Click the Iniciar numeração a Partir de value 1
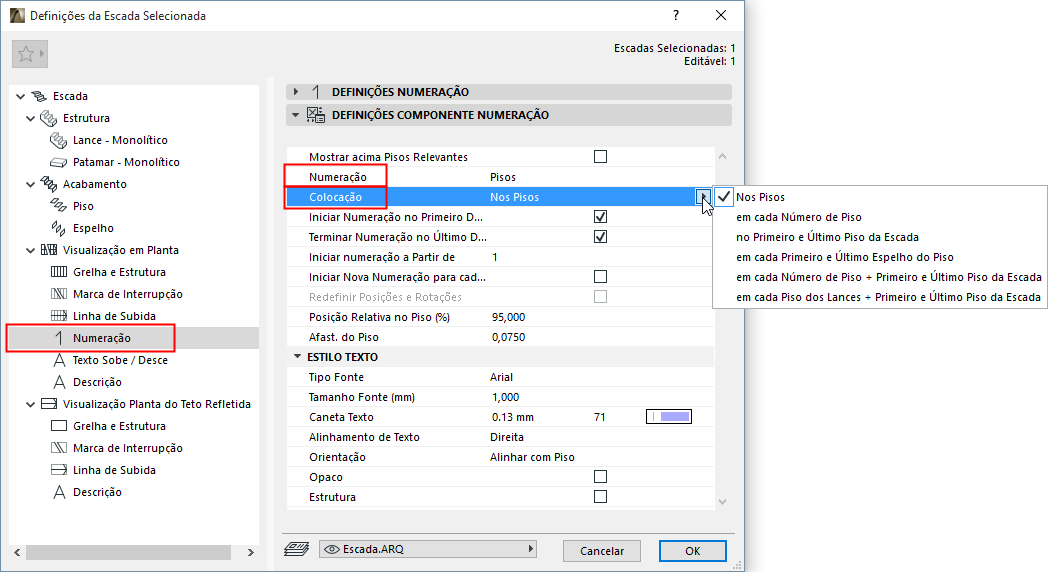The width and height of the screenshot is (1048, 572). [495, 257]
